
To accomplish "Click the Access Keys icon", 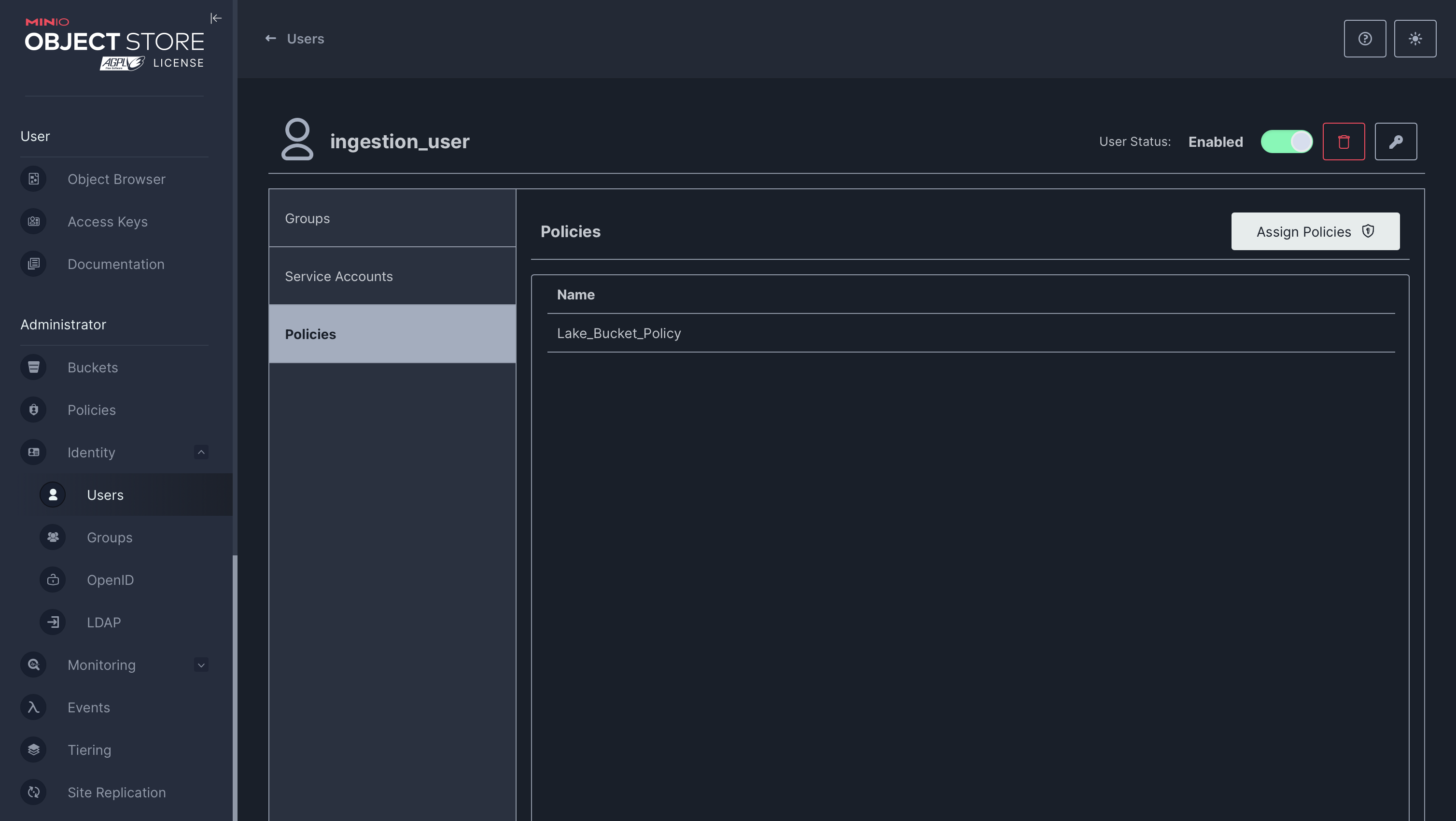I will pos(33,222).
